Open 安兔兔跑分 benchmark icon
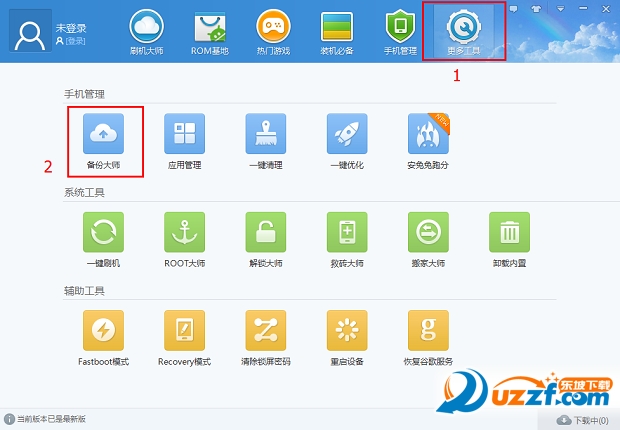620x430 pixels. click(428, 133)
